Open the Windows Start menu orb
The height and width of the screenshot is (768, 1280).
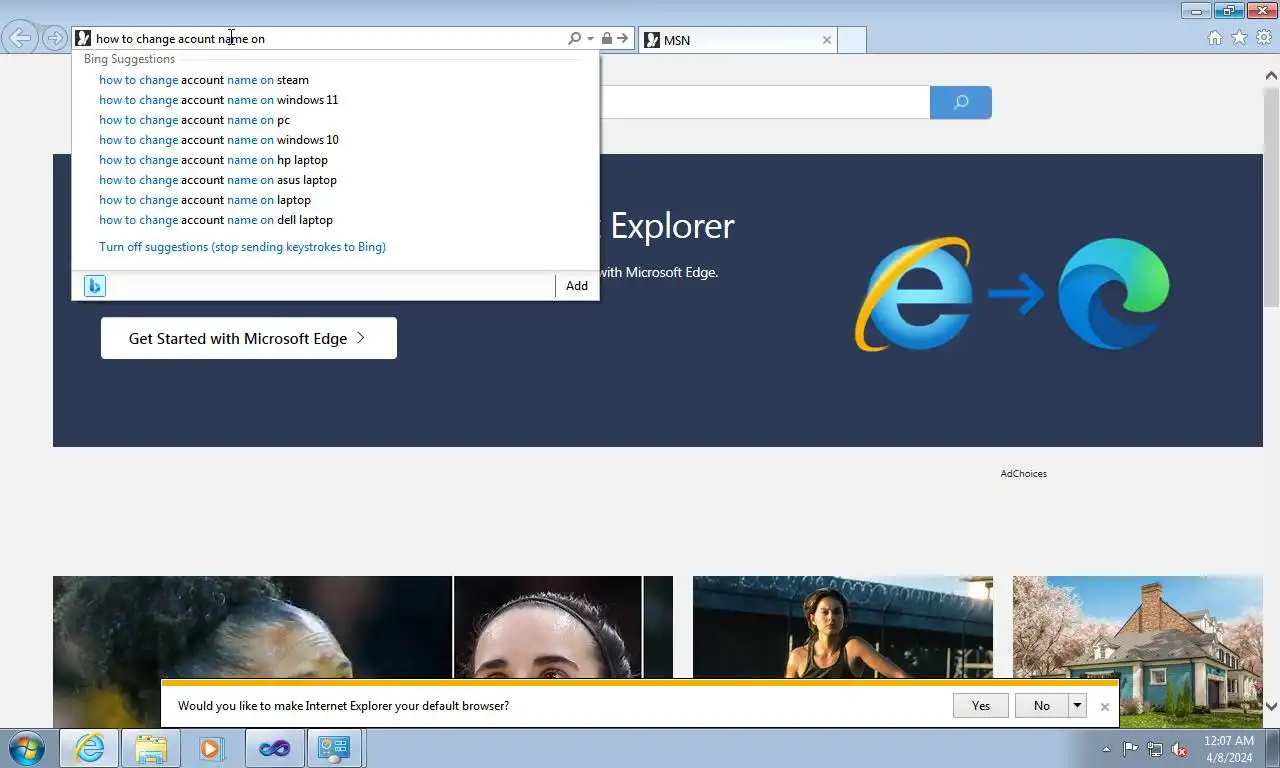(x=27, y=748)
